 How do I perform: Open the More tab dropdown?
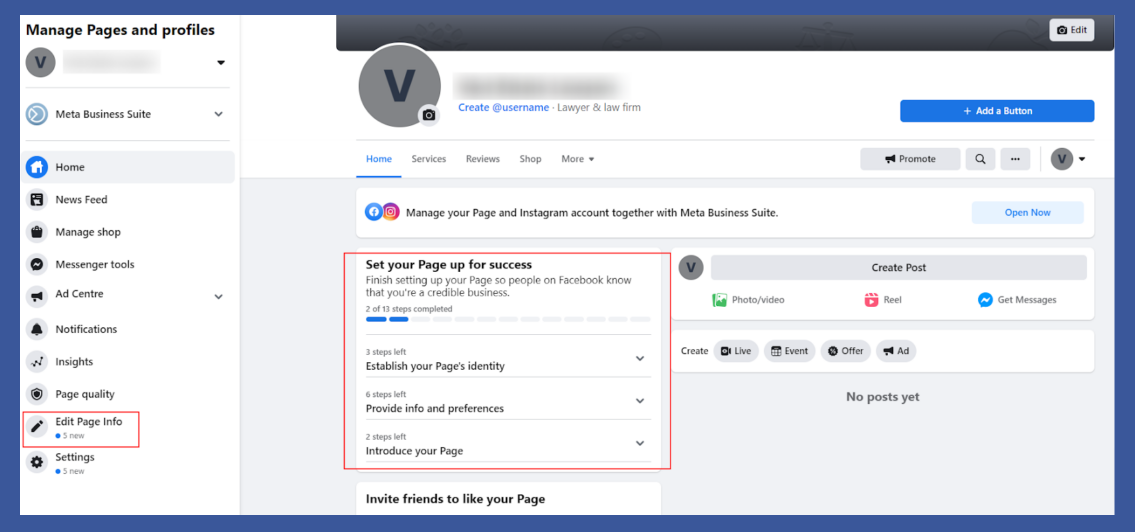tap(578, 159)
